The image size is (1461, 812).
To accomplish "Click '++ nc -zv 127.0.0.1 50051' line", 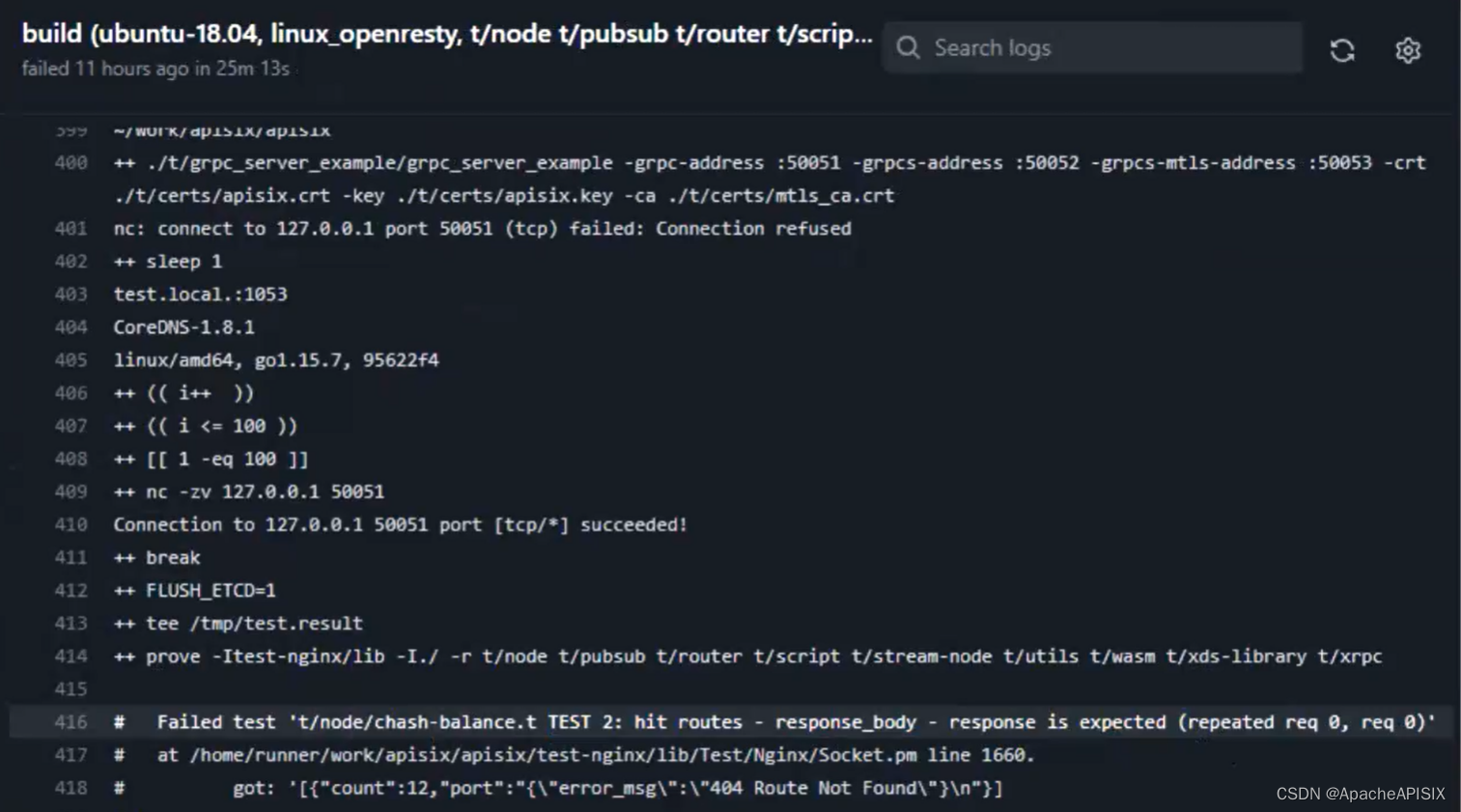I will pos(248,491).
